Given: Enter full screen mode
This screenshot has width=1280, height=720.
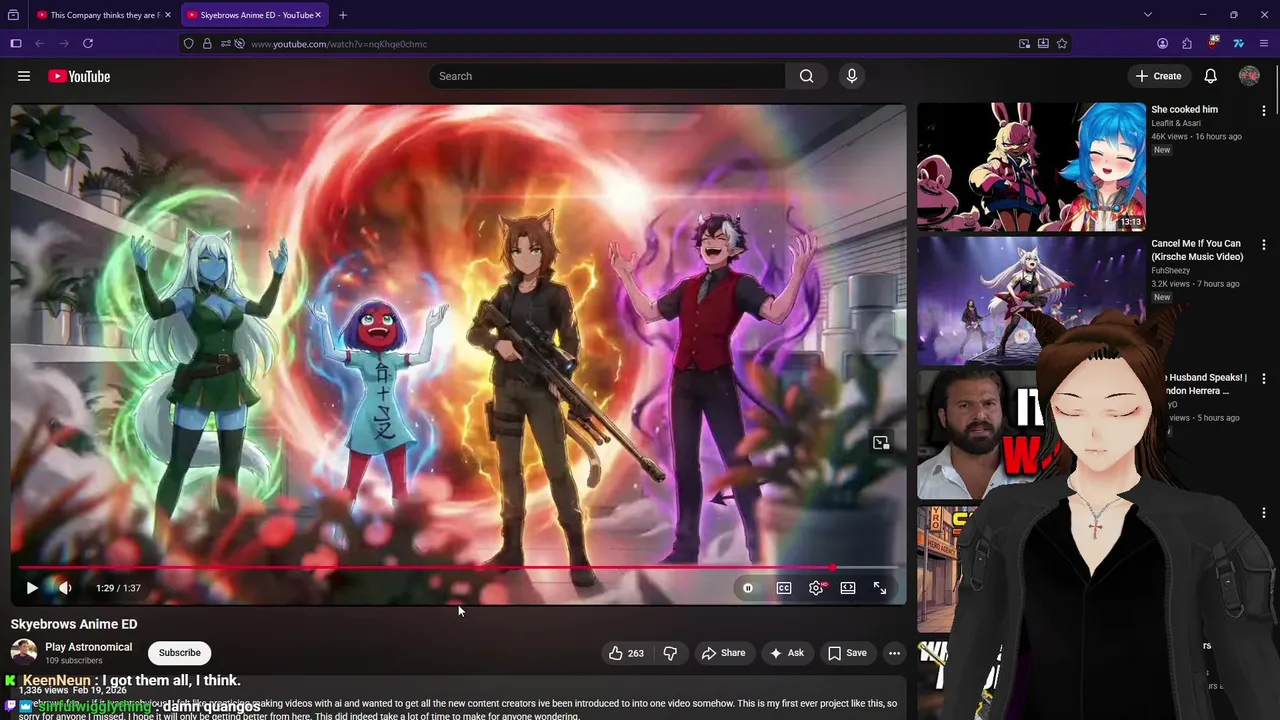Looking at the screenshot, I should 880,588.
